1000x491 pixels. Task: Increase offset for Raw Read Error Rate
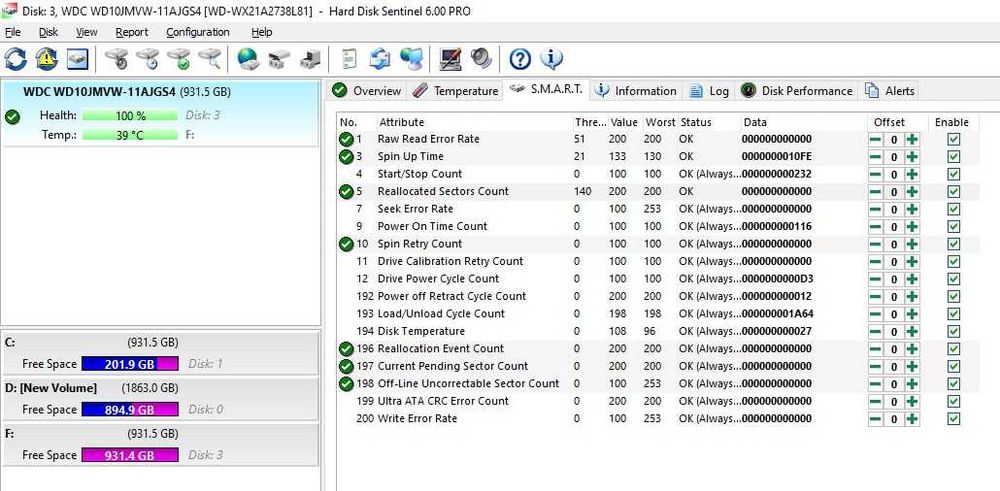click(912, 139)
